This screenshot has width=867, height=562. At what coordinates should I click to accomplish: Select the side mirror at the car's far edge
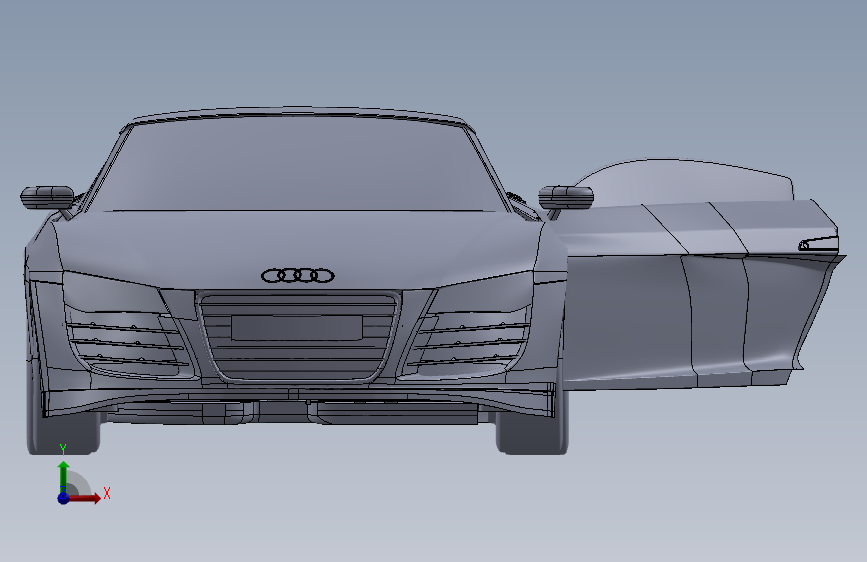(47, 197)
